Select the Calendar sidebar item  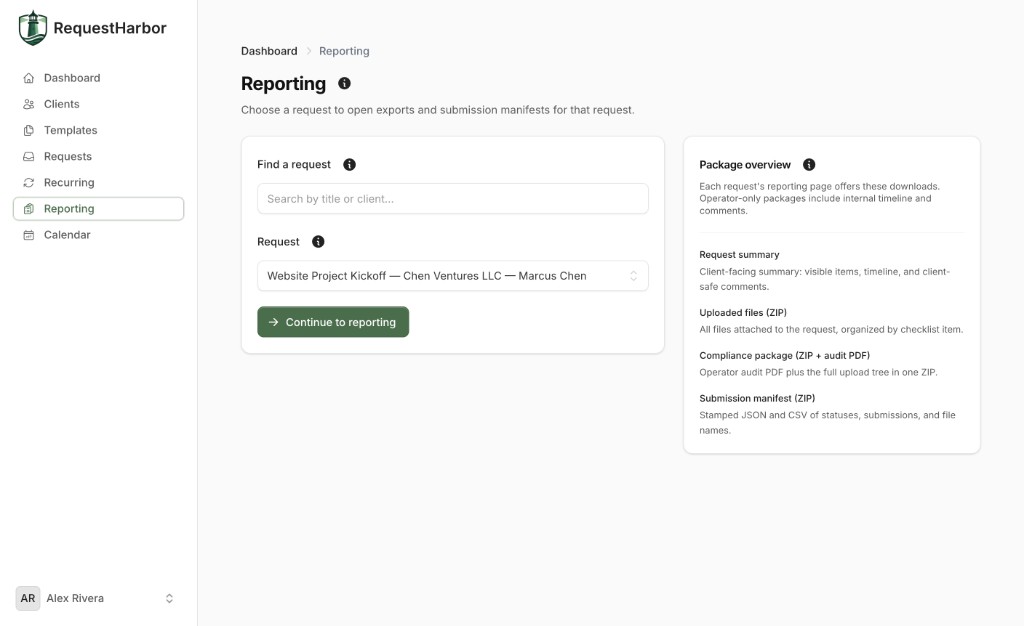coord(98,234)
